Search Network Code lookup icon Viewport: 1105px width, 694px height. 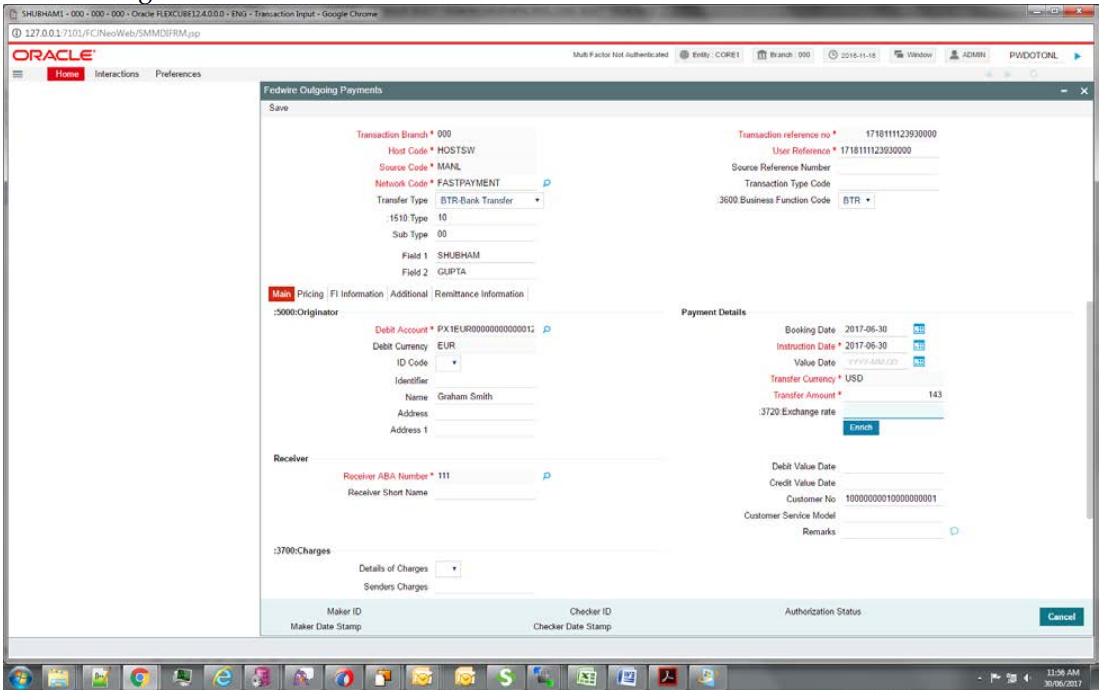547,183
